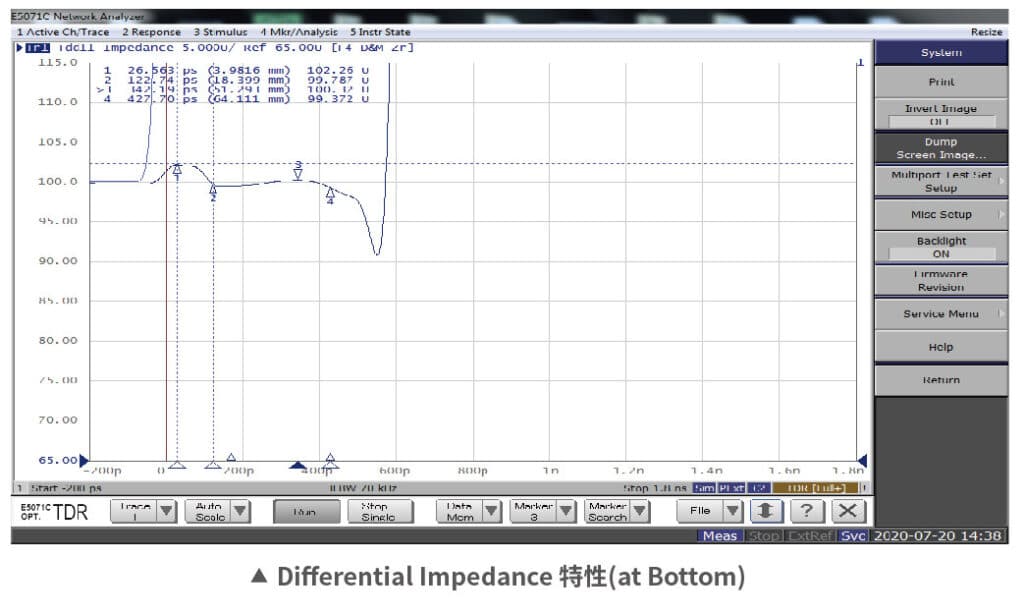Click the Svc status indicator
Screen dimensions: 1024x615
(x=853, y=536)
